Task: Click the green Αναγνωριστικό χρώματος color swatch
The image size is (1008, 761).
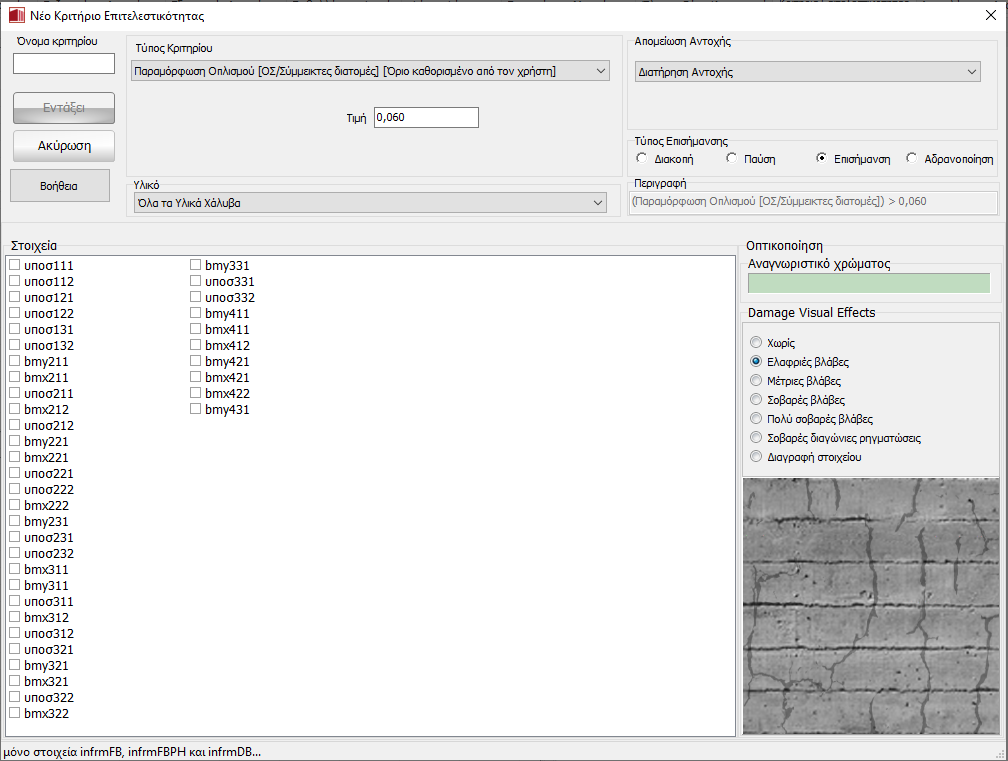Action: [868, 283]
